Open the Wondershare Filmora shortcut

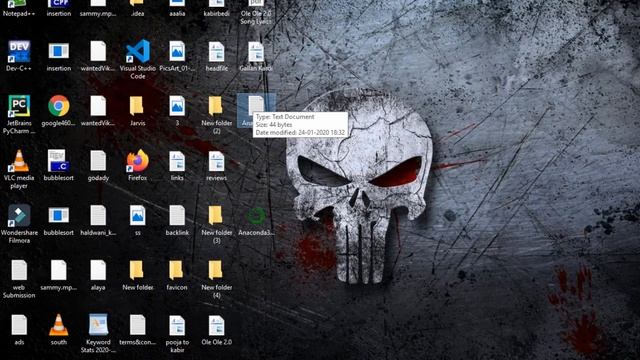[x=19, y=224]
